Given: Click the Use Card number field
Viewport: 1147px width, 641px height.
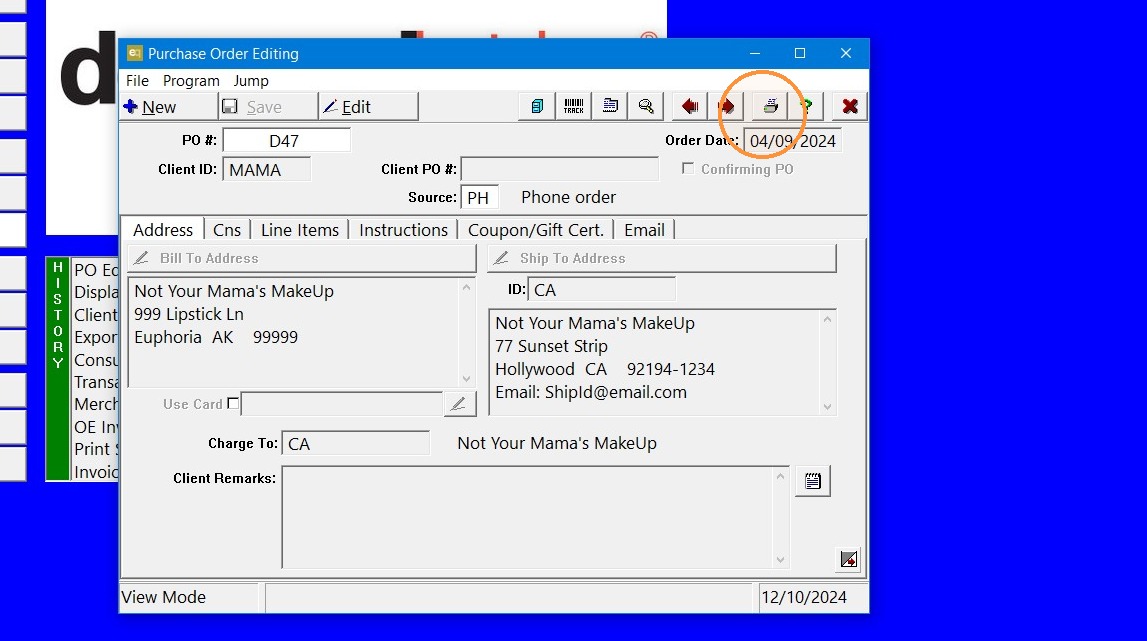Looking at the screenshot, I should click(x=342, y=404).
